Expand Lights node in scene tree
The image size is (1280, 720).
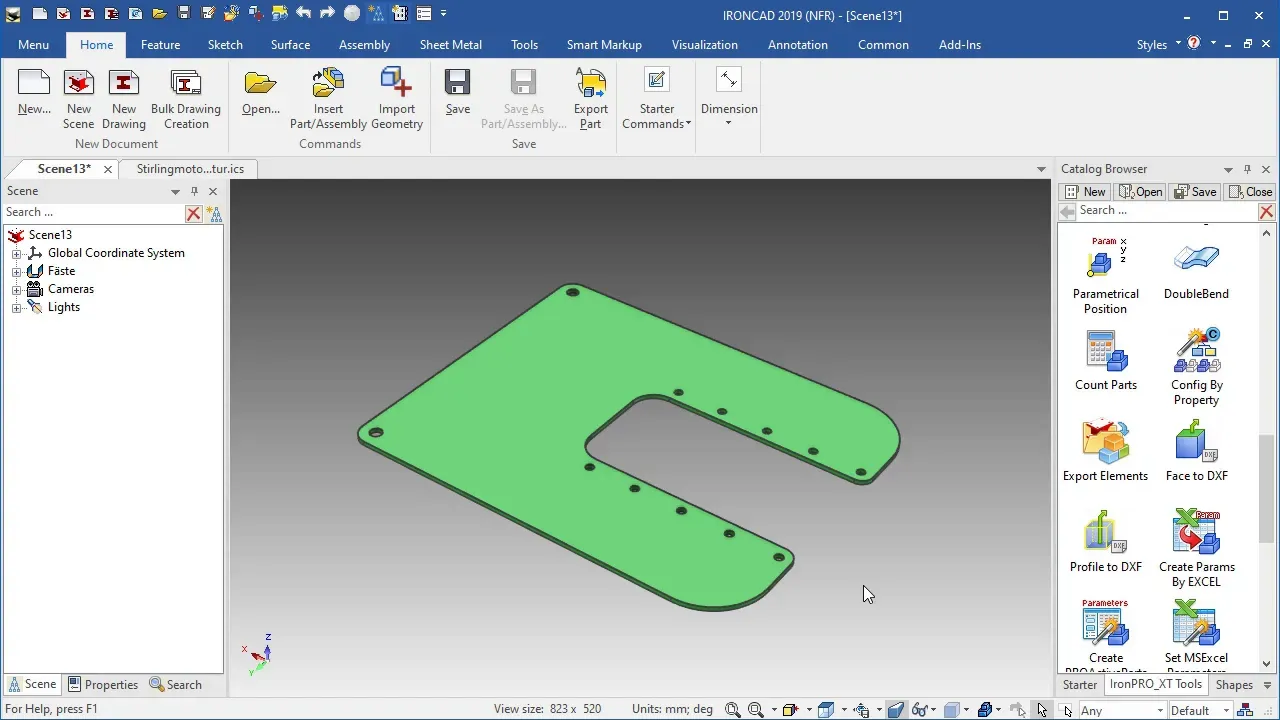point(16,308)
